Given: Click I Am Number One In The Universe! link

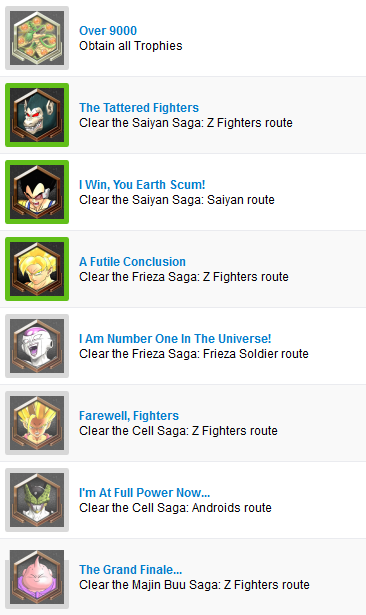Looking at the screenshot, I should pos(175,338).
